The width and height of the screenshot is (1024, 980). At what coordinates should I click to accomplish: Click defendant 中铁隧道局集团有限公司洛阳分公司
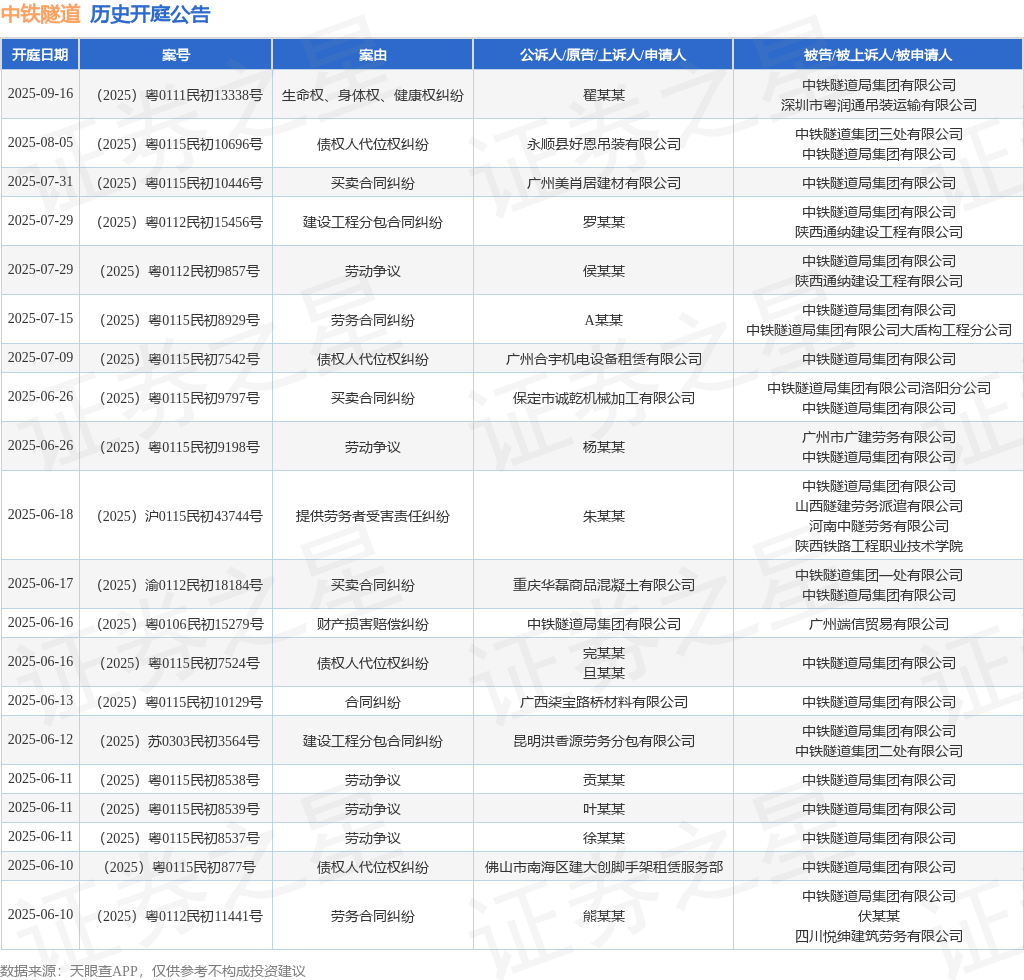coord(878,388)
